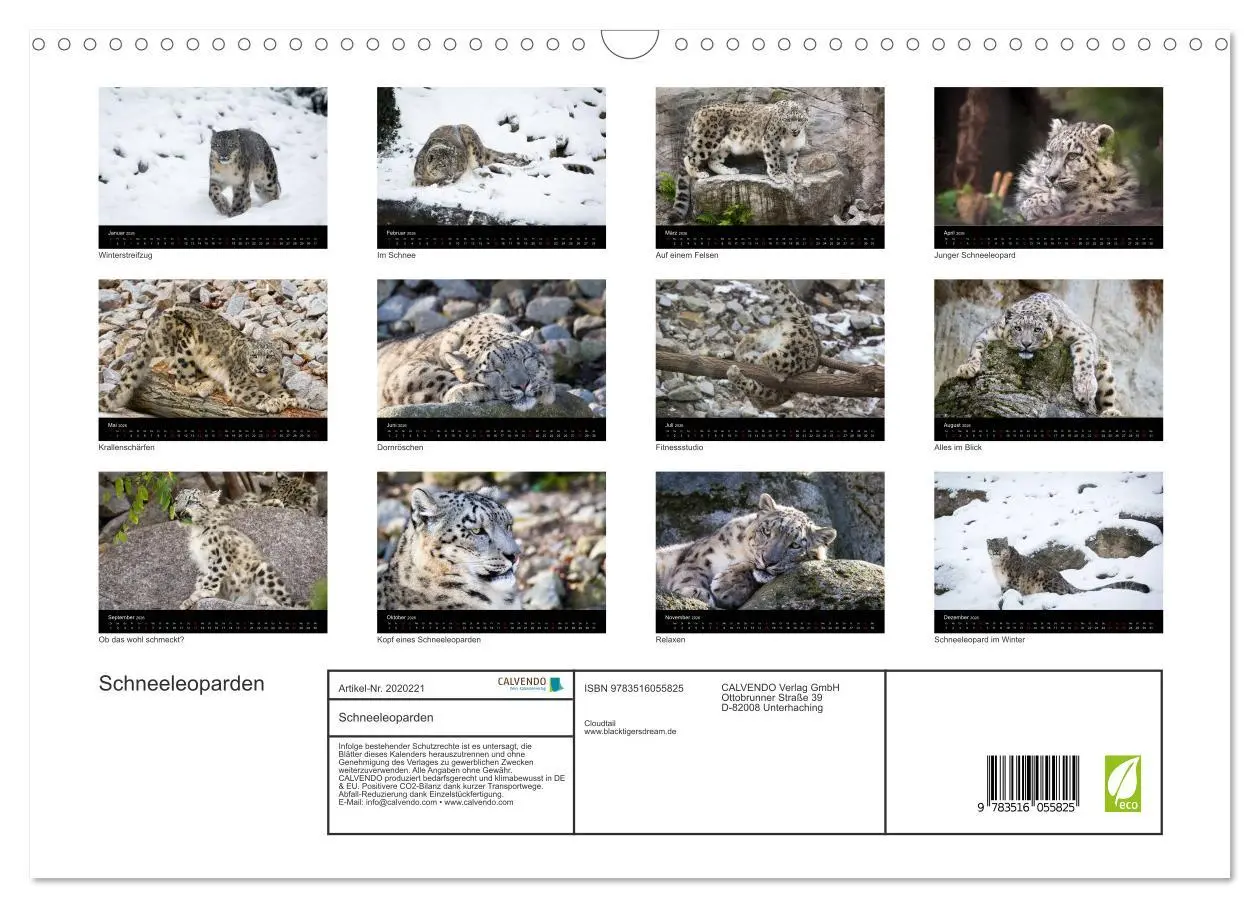This screenshot has width=1260, height=908.
Task: Click the 'Cloudtail' author name
Action: (600, 723)
